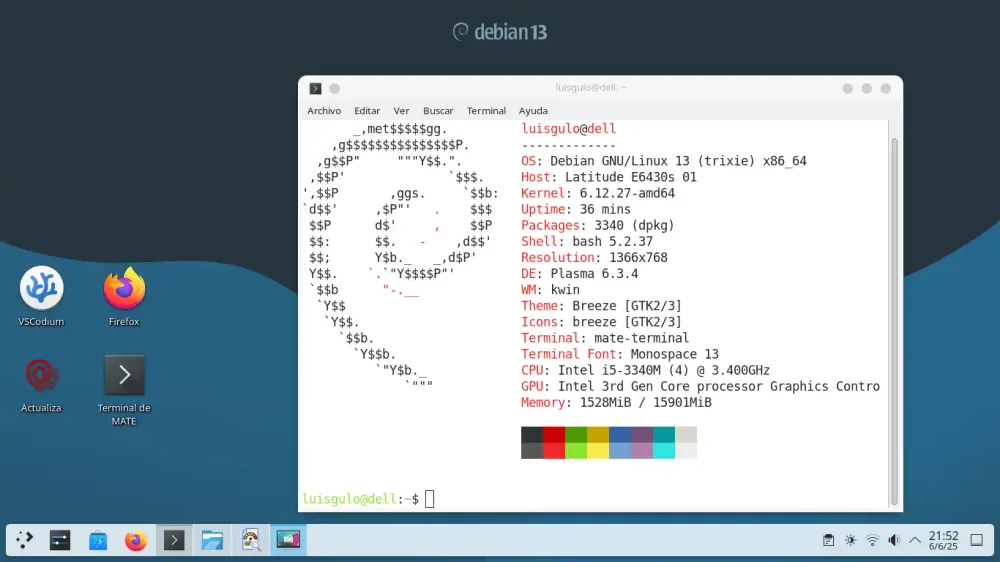Open the clipboard tray icon
This screenshot has width=1000, height=562.
click(828, 540)
